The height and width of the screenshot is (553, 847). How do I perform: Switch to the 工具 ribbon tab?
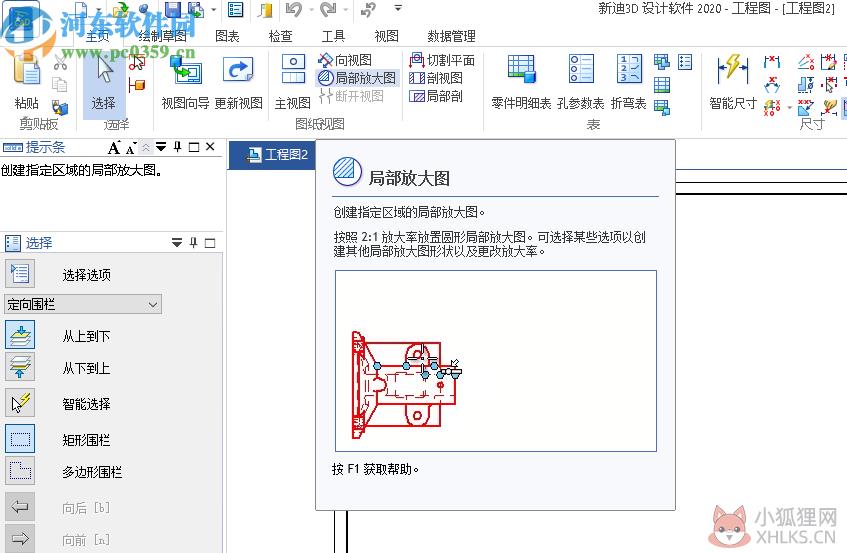click(x=333, y=36)
